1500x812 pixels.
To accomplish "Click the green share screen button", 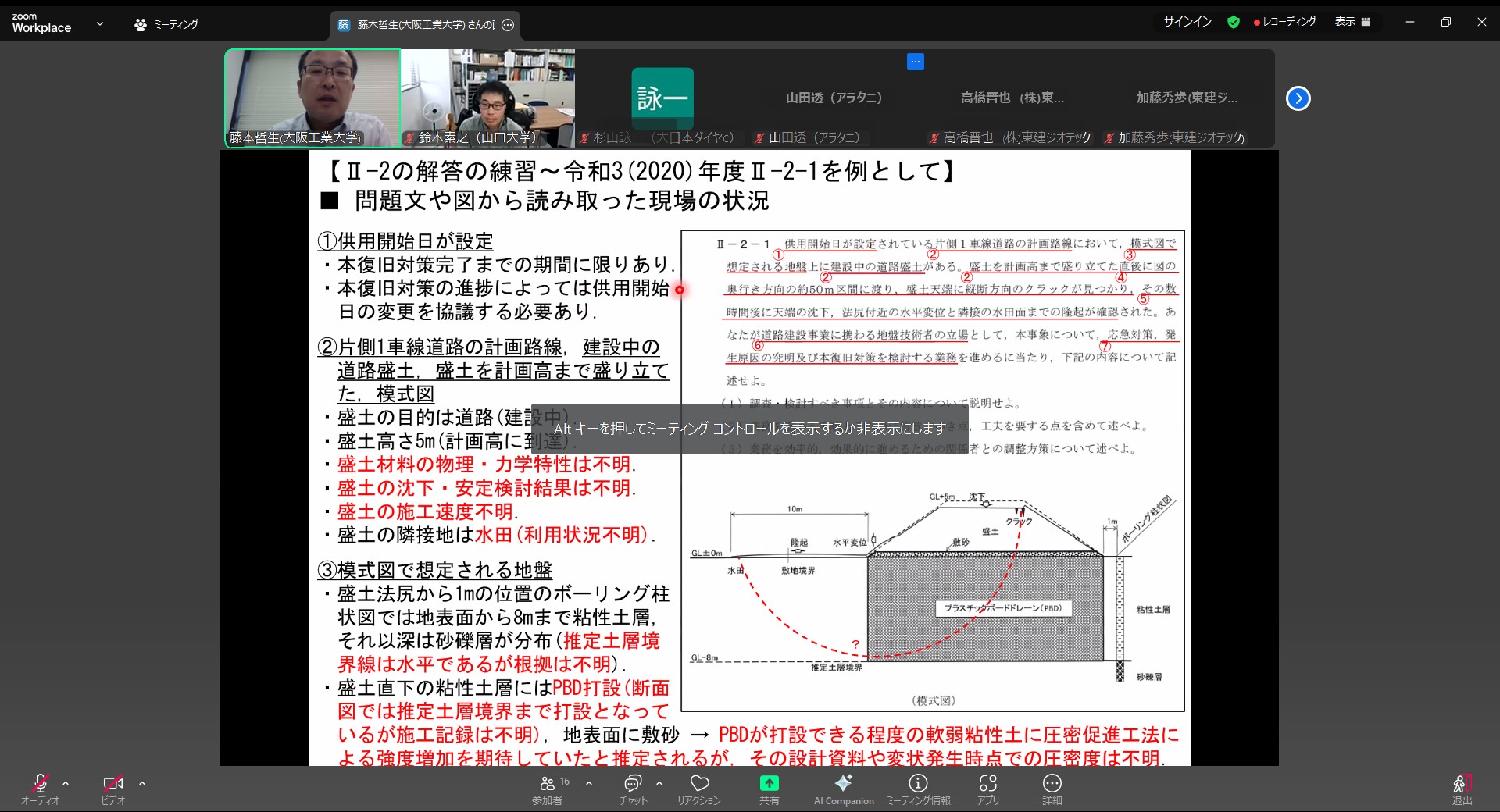I will pyautogui.click(x=769, y=783).
